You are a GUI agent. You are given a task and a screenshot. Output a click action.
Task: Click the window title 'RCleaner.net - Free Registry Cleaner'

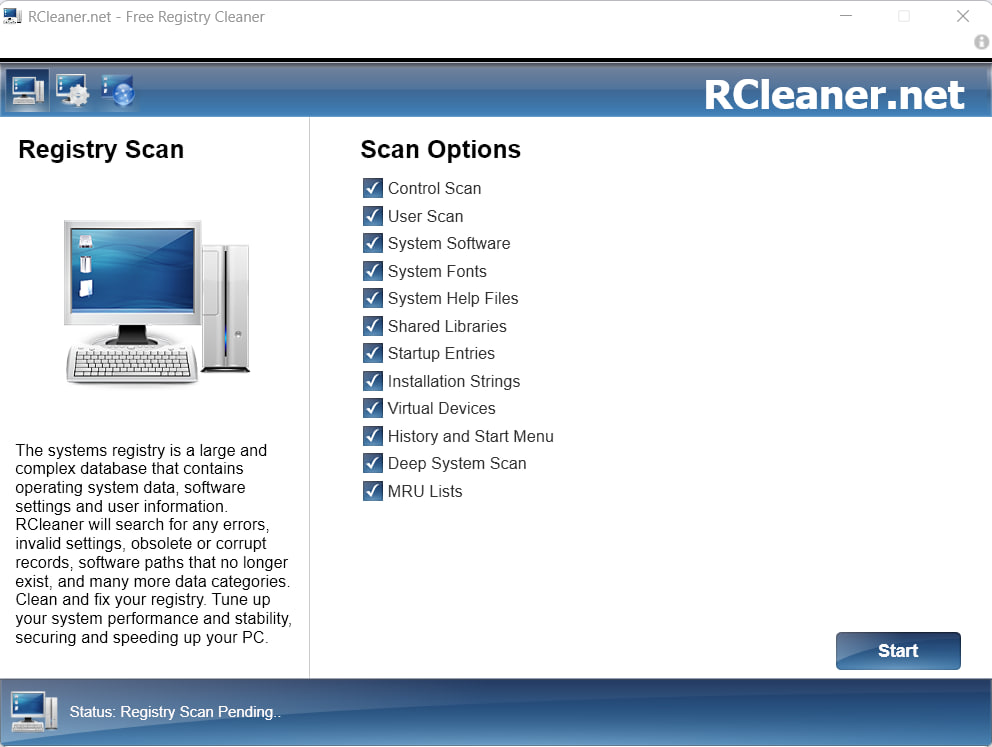(146, 16)
